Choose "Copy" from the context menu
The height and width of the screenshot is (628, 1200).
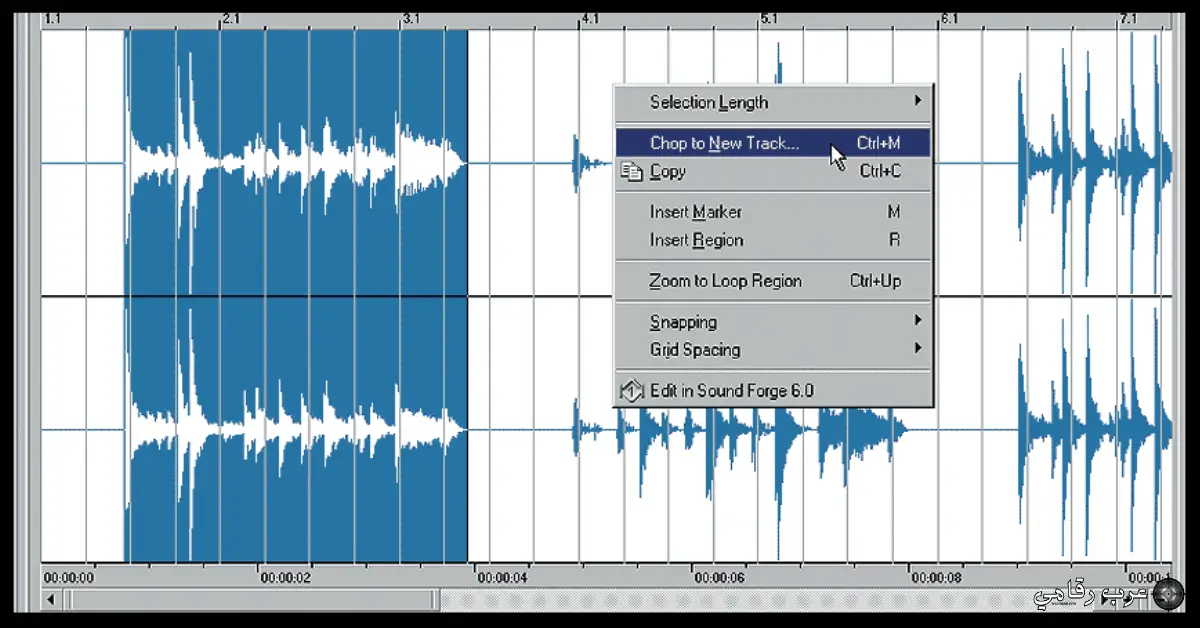670,171
